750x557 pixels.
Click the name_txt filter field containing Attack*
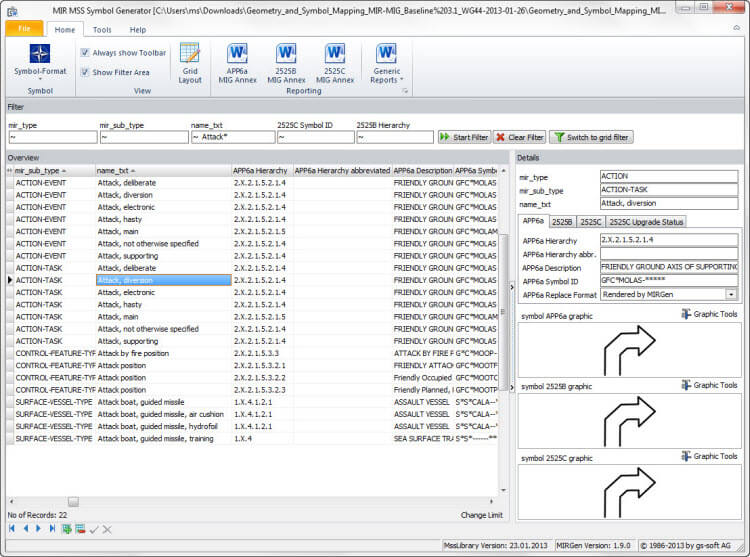tap(233, 137)
